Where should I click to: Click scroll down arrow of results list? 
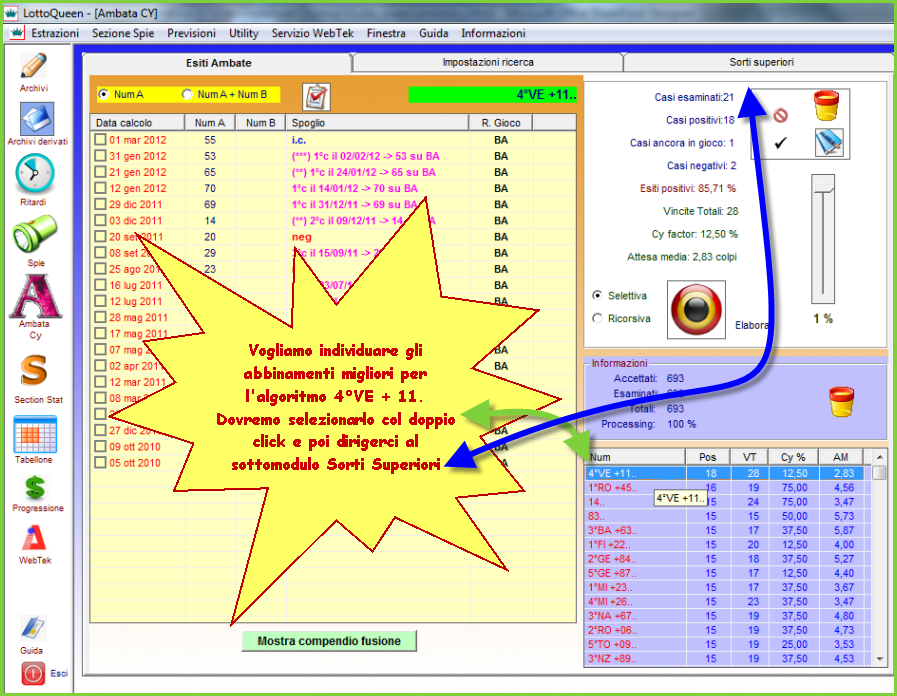click(879, 659)
